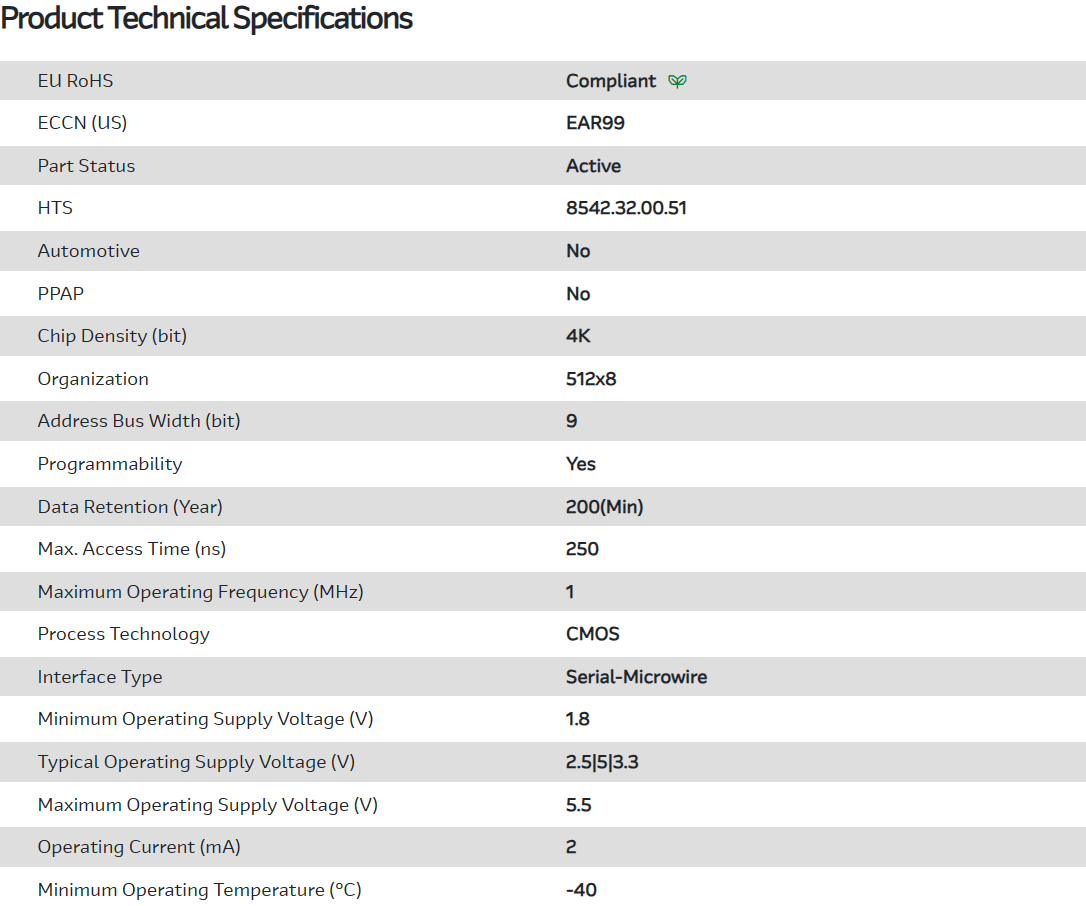This screenshot has height=906, width=1086.
Task: Click the Compliant value text
Action: click(x=611, y=81)
